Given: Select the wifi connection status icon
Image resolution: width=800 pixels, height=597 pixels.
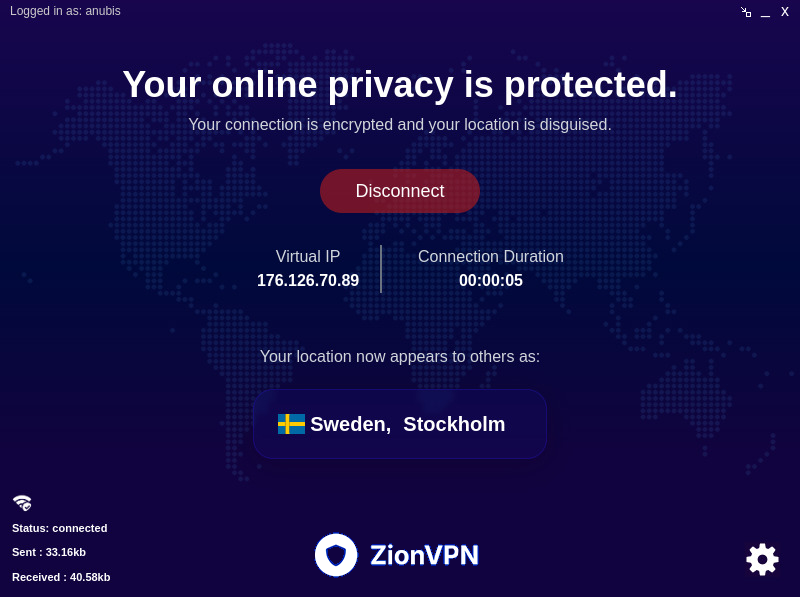Looking at the screenshot, I should pos(21,501).
